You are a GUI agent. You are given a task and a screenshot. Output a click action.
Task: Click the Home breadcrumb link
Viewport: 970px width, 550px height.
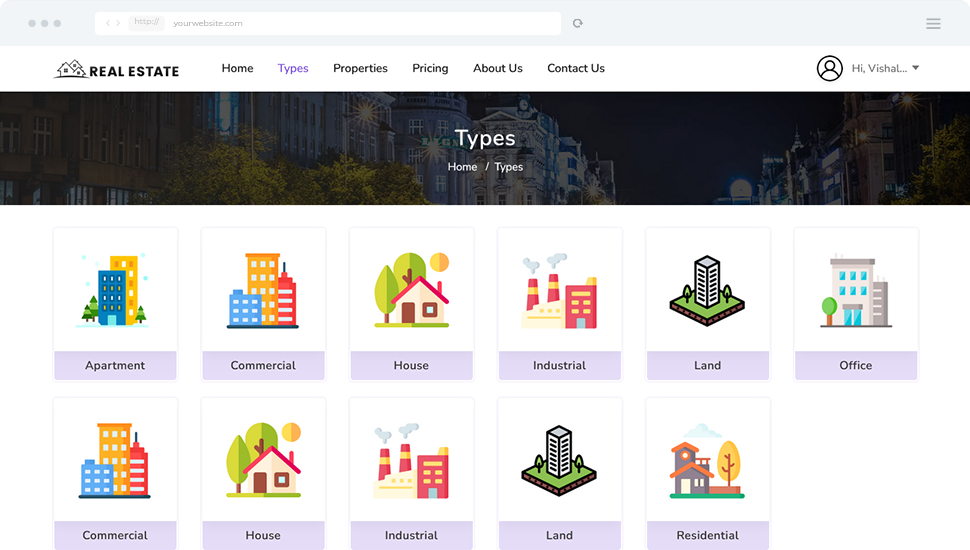tap(462, 167)
